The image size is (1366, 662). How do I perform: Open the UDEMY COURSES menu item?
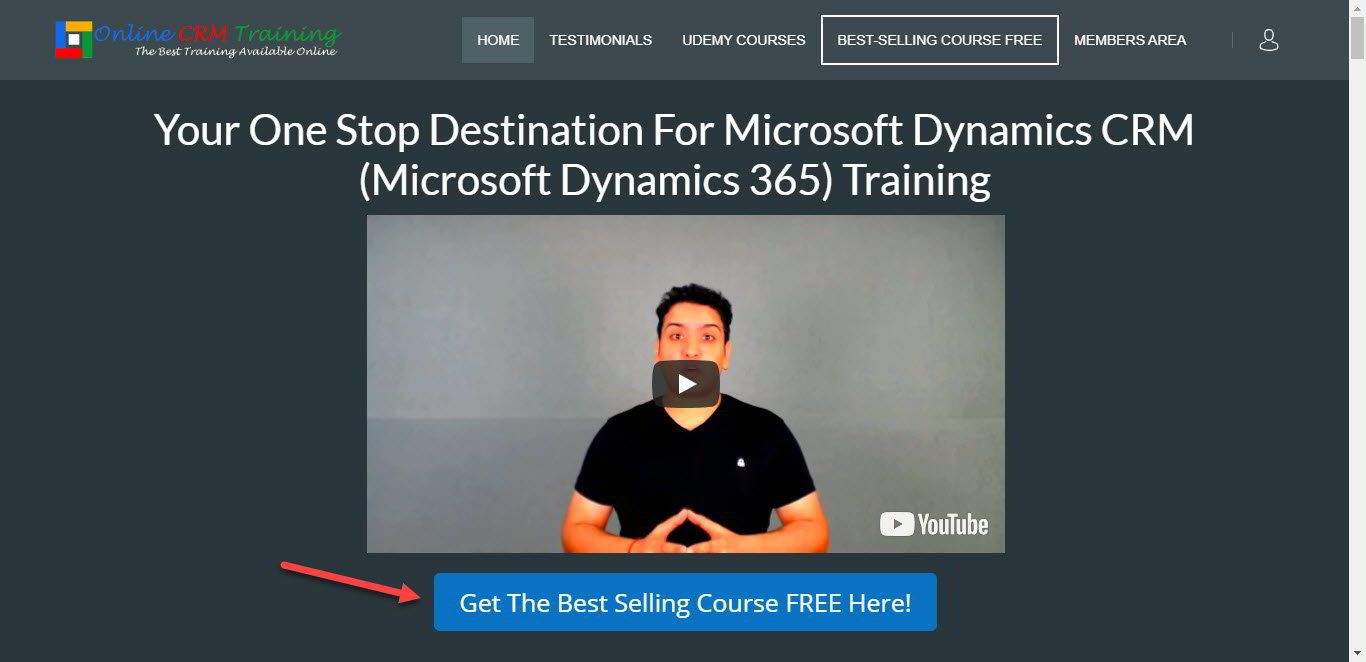tap(744, 40)
